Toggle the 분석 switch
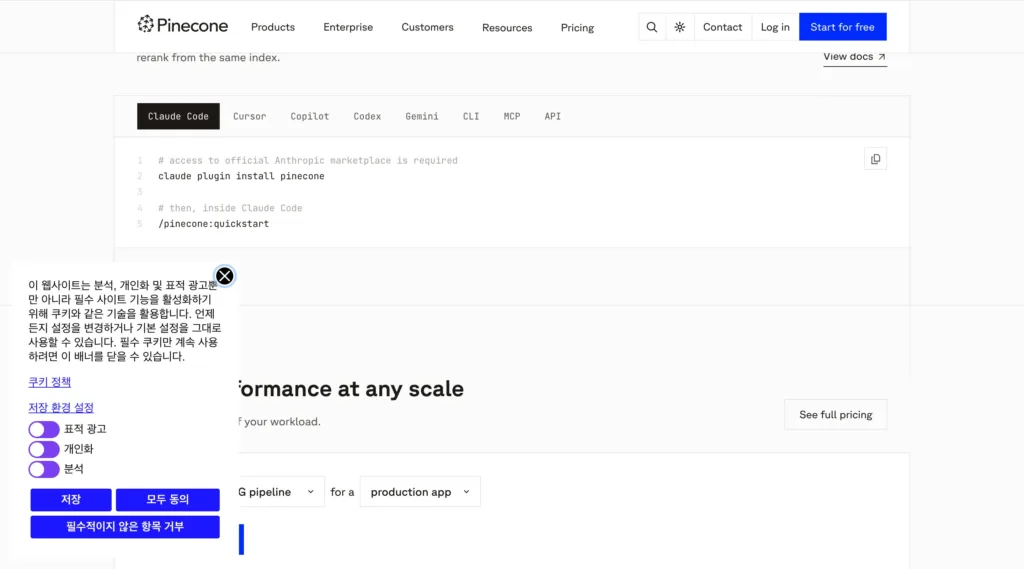Screen dimensions: 1024x569 [44, 469]
